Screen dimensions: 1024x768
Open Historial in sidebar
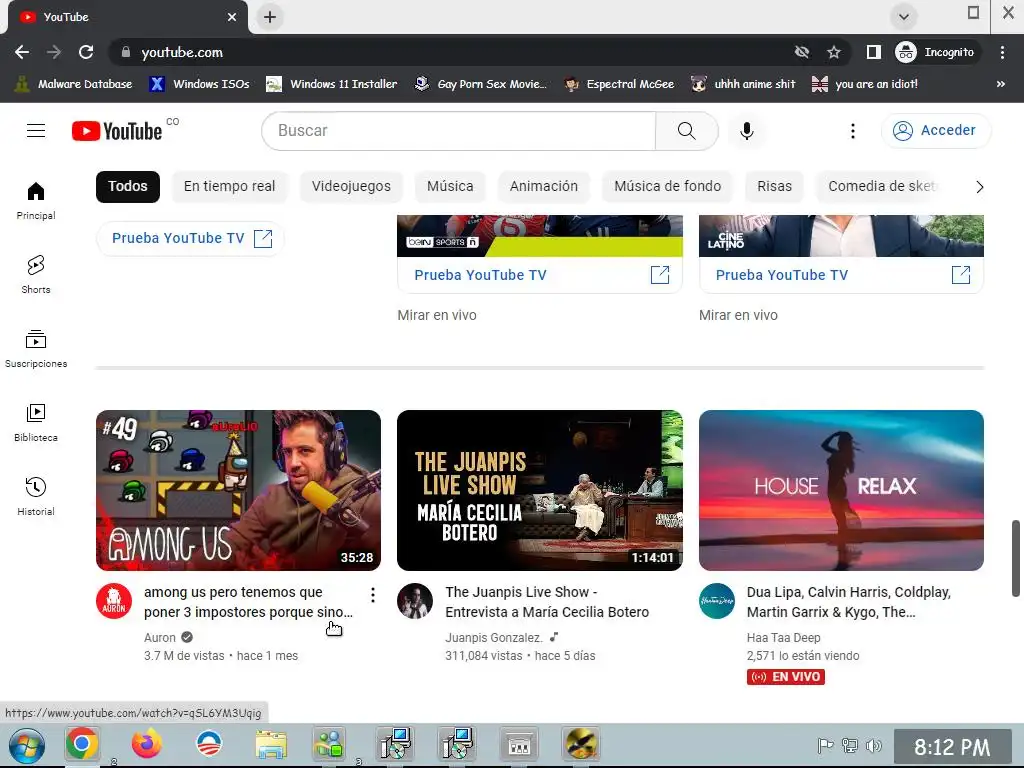coord(36,497)
